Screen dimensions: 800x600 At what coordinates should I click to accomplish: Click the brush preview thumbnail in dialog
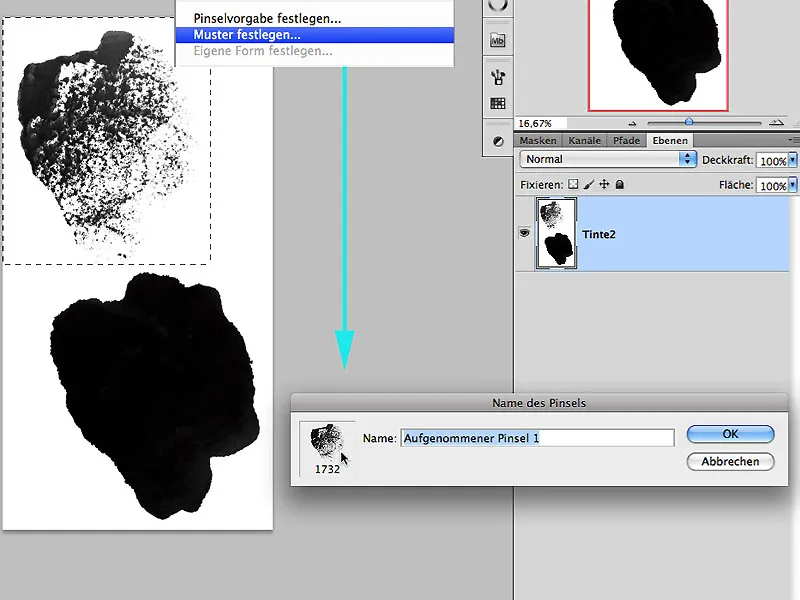tap(327, 441)
